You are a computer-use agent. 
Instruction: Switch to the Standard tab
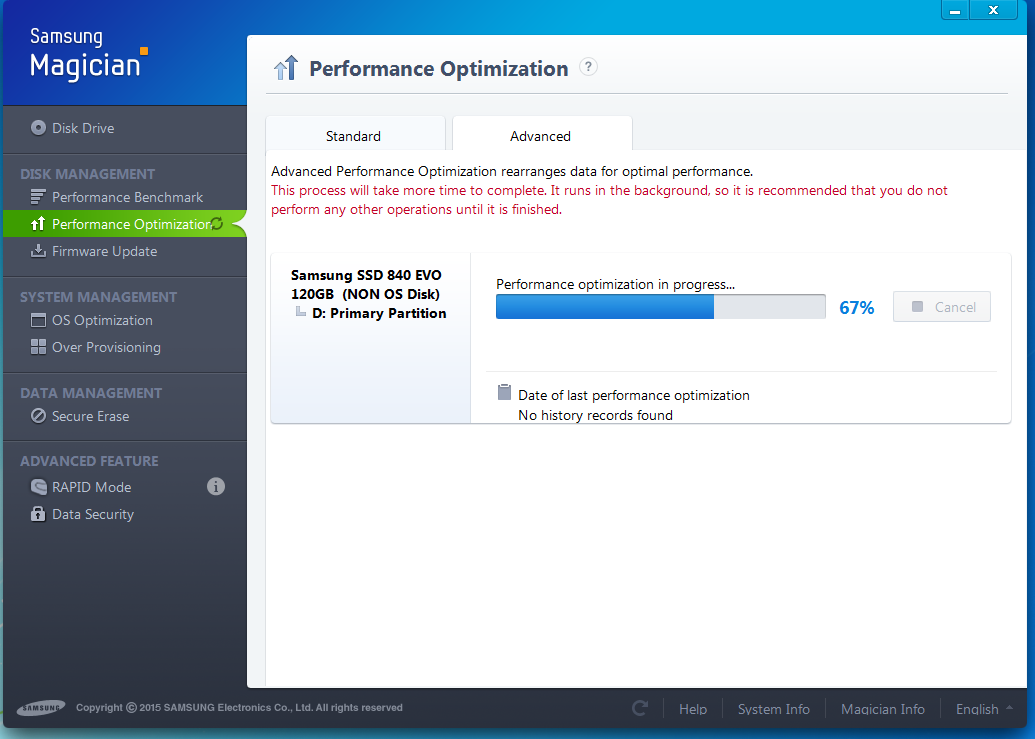355,135
